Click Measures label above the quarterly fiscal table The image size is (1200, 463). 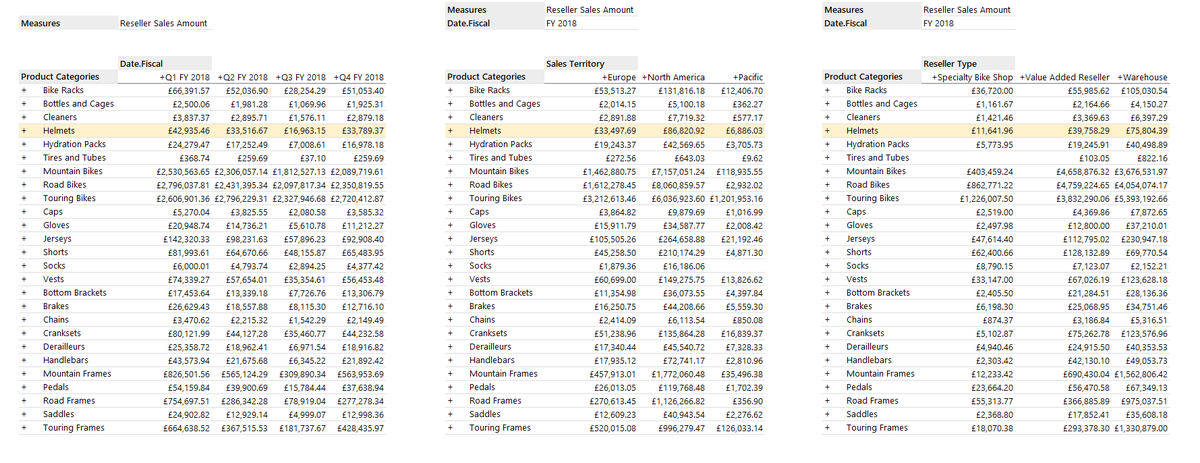tap(39, 23)
